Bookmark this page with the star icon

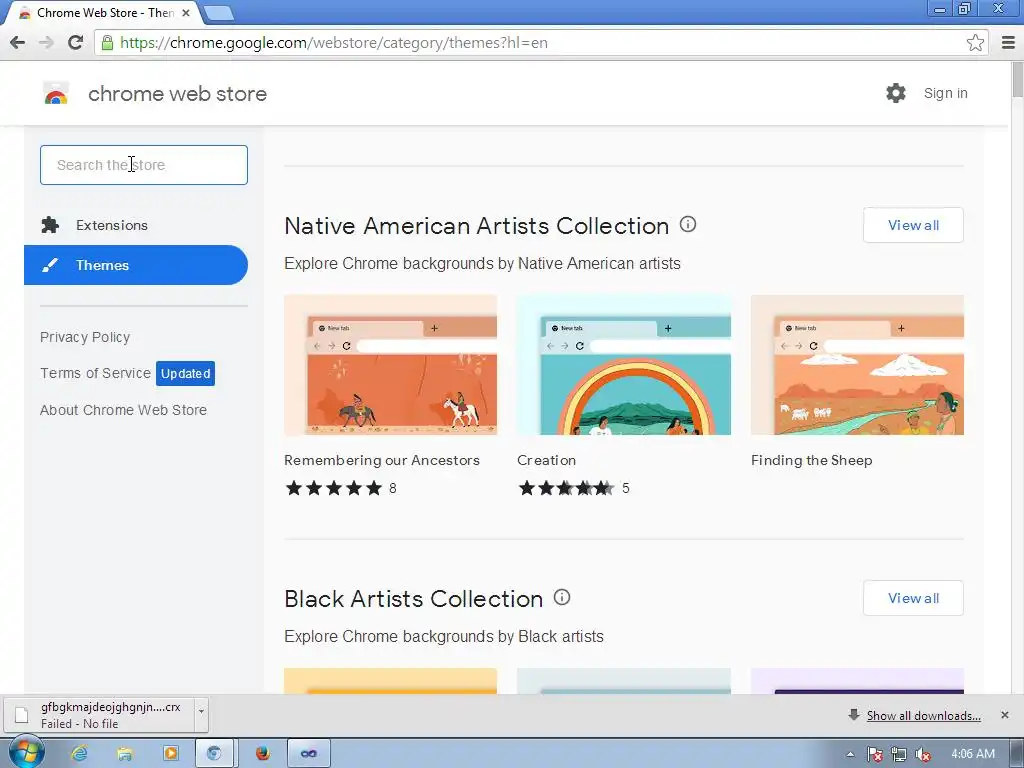[x=975, y=43]
